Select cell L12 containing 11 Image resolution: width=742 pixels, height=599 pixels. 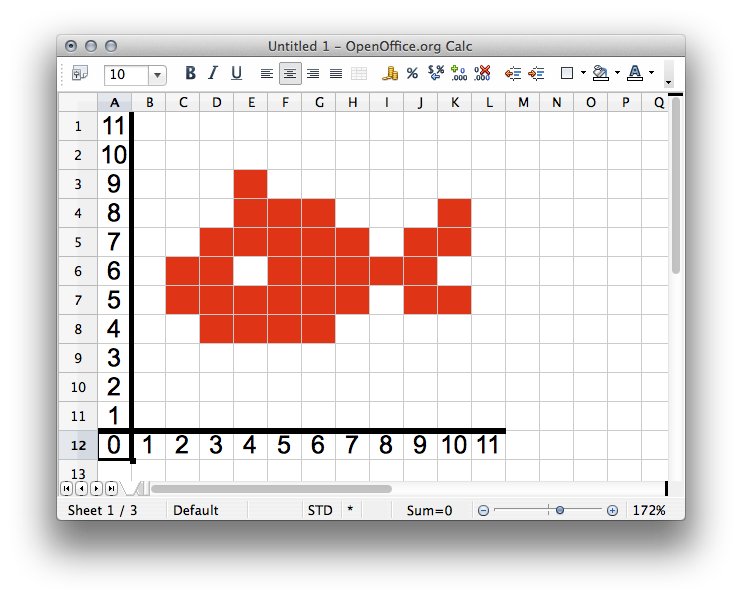(489, 445)
